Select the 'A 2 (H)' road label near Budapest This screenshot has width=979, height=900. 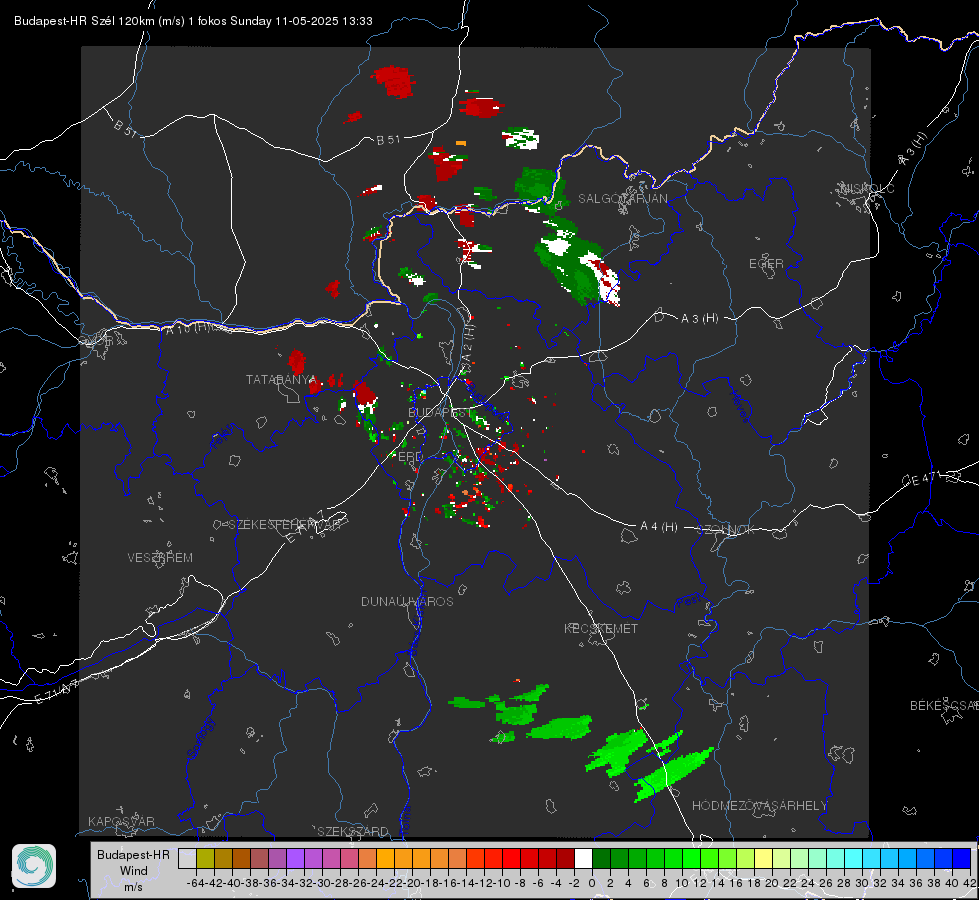point(467,342)
